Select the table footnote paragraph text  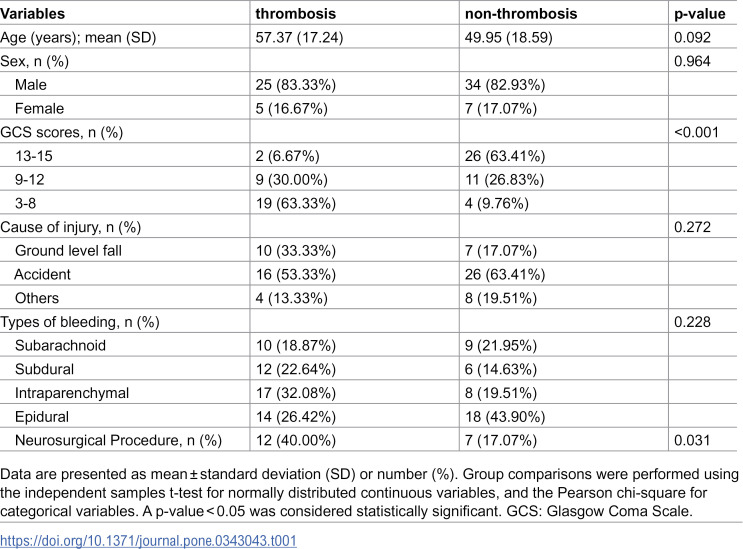click(x=370, y=493)
